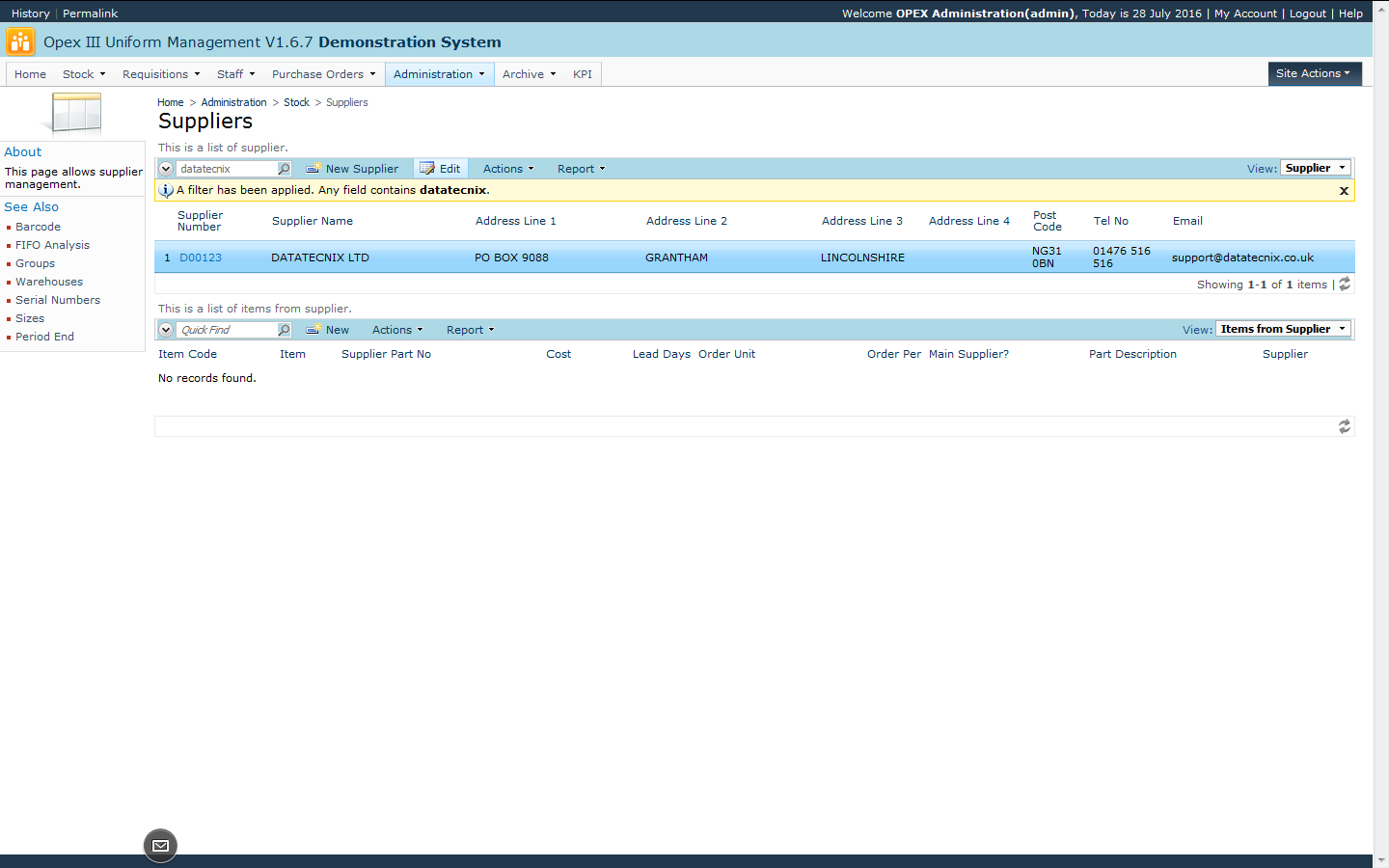This screenshot has height=868, width=1389.
Task: Open the Home menu item
Action: 30,74
